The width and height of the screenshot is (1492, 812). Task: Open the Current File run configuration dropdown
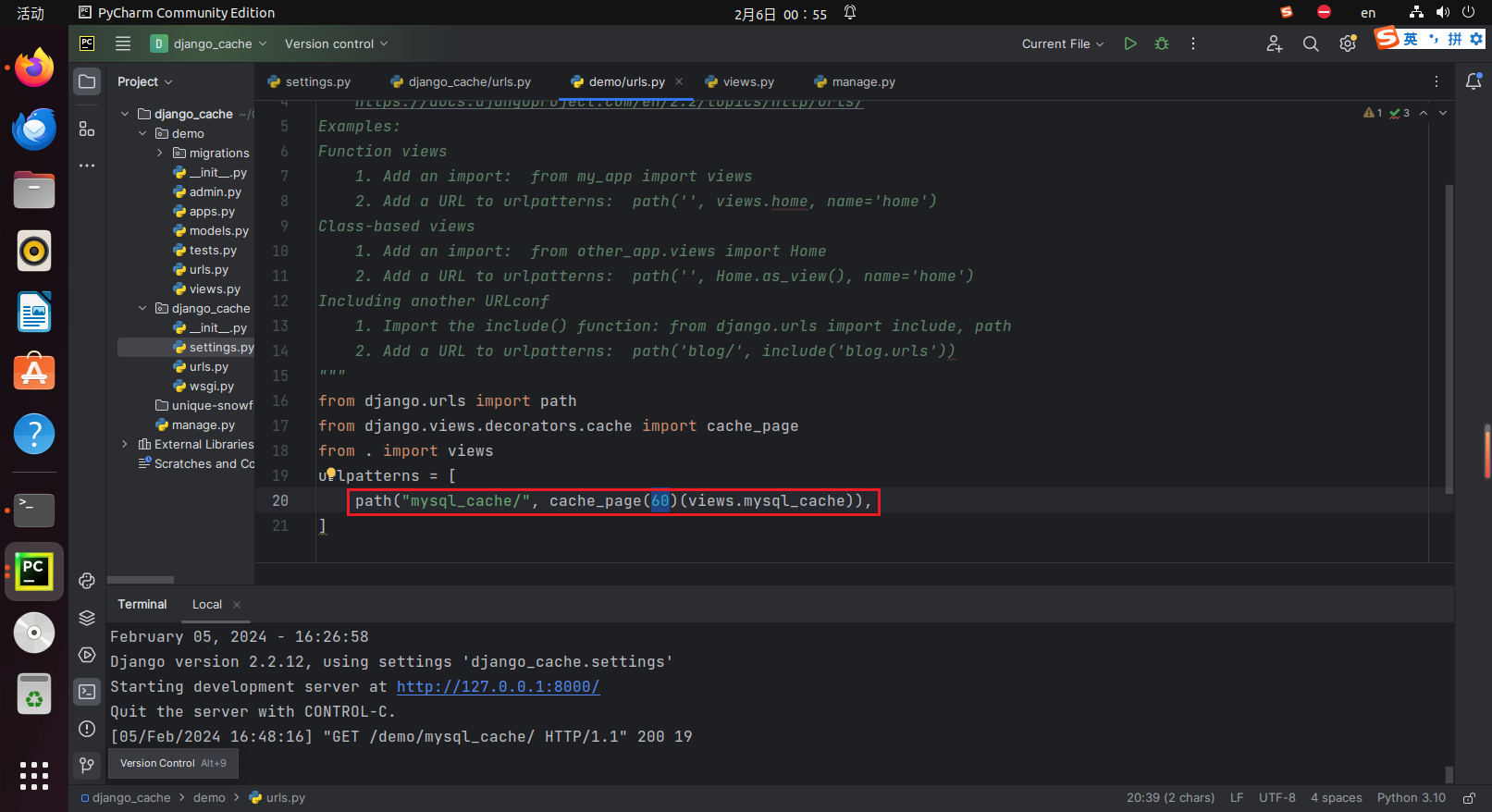pos(1062,43)
